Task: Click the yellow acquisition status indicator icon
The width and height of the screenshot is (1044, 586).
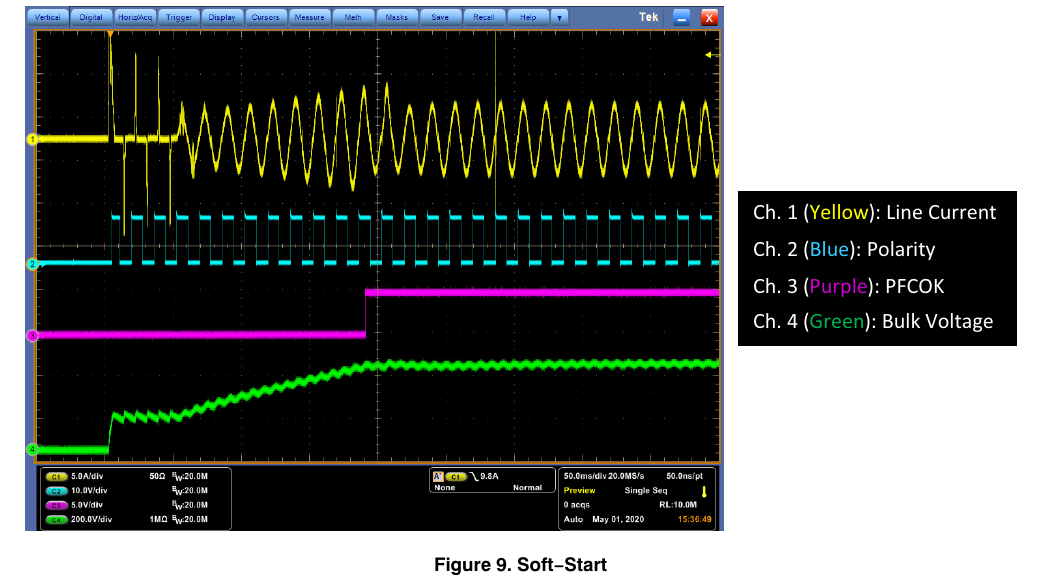Action: tap(704, 491)
